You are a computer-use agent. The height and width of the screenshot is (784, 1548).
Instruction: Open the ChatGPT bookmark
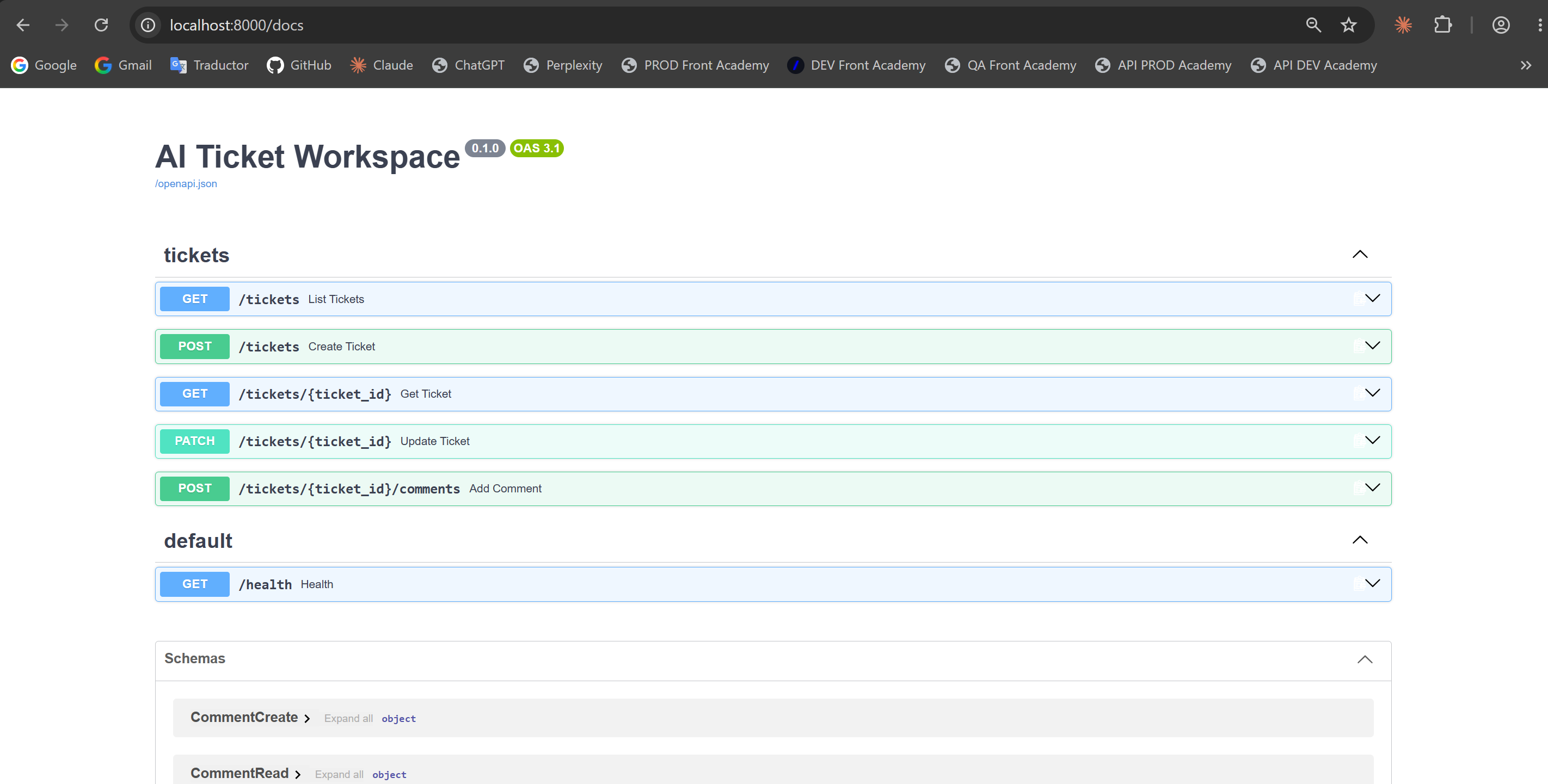point(468,65)
